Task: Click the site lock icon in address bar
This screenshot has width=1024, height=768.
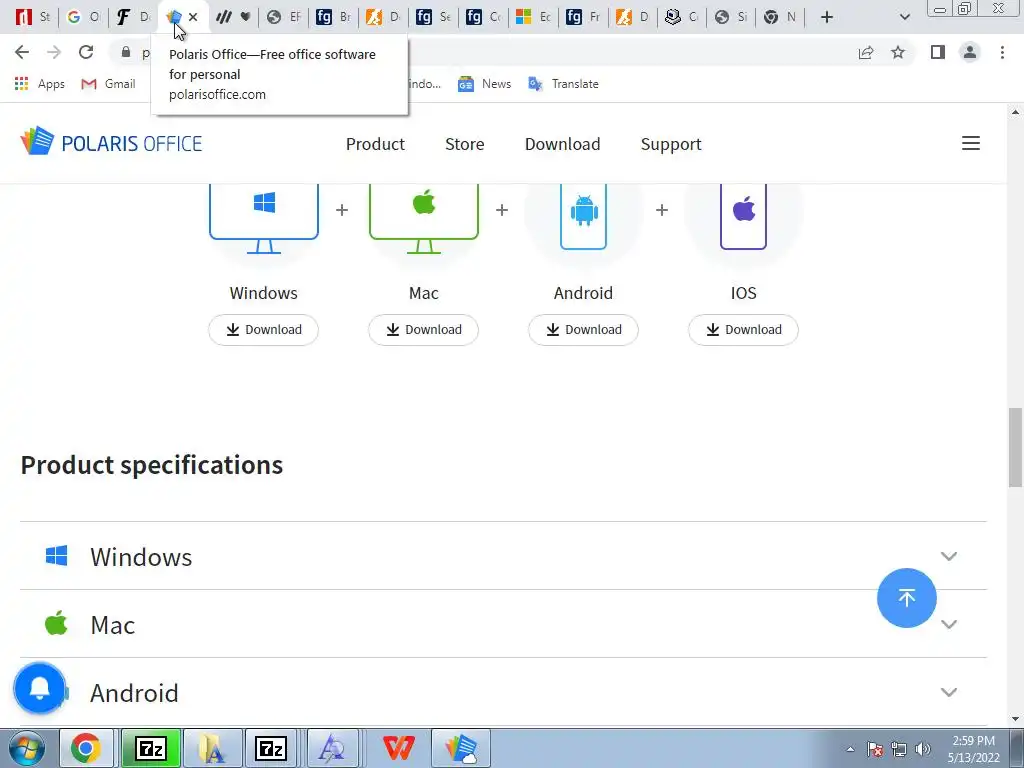Action: coord(126,52)
